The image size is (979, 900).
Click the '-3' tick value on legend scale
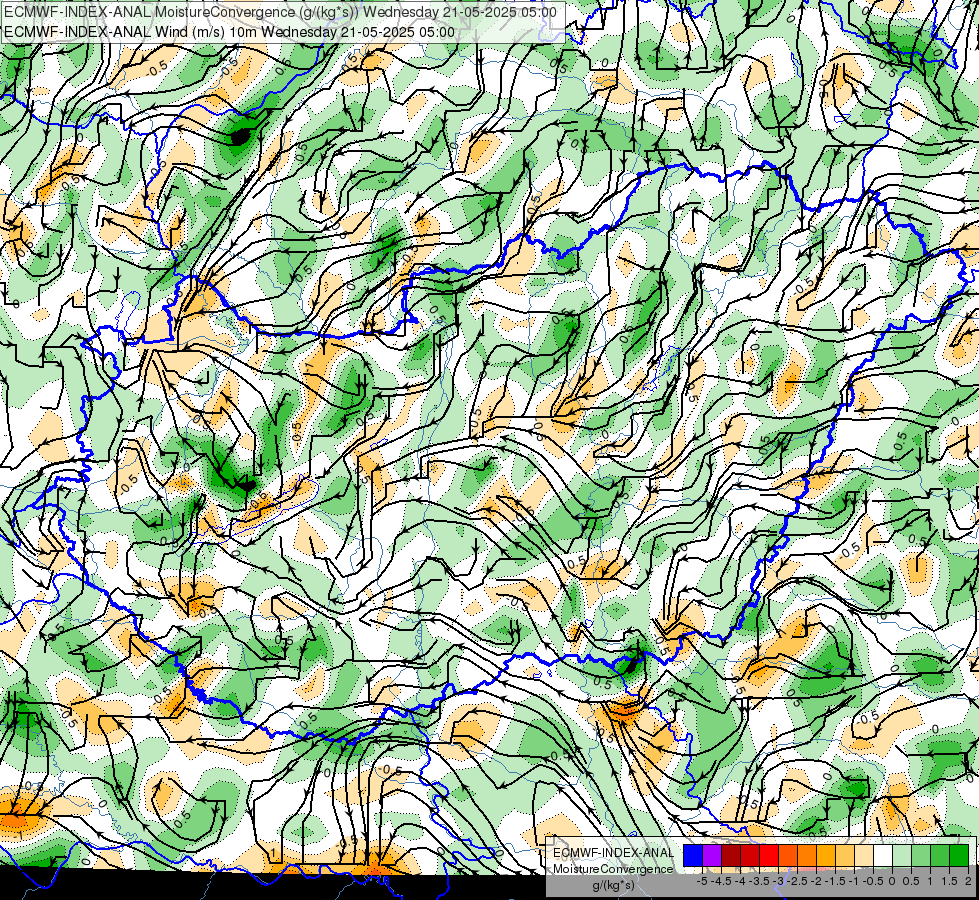[x=779, y=881]
